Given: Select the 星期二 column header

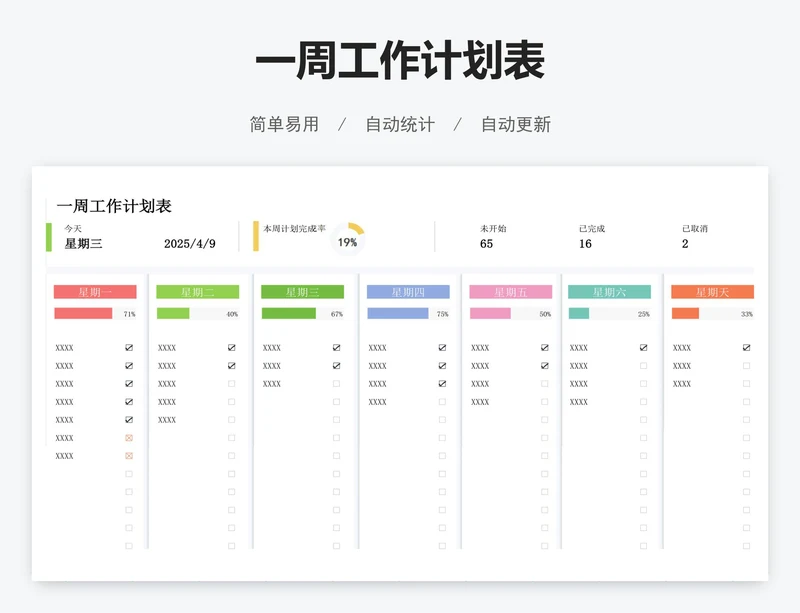Looking at the screenshot, I should pyautogui.click(x=197, y=292).
